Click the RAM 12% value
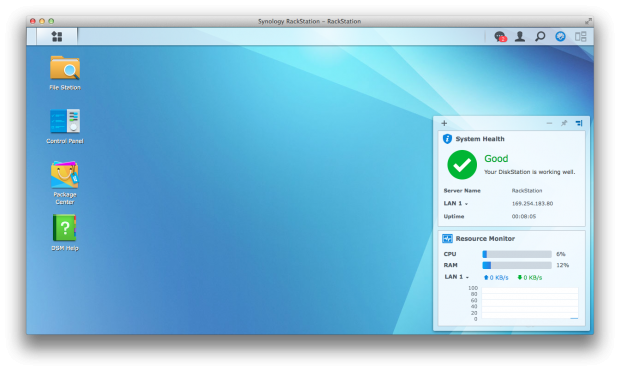Viewport: 620px width, 371px height. click(563, 265)
